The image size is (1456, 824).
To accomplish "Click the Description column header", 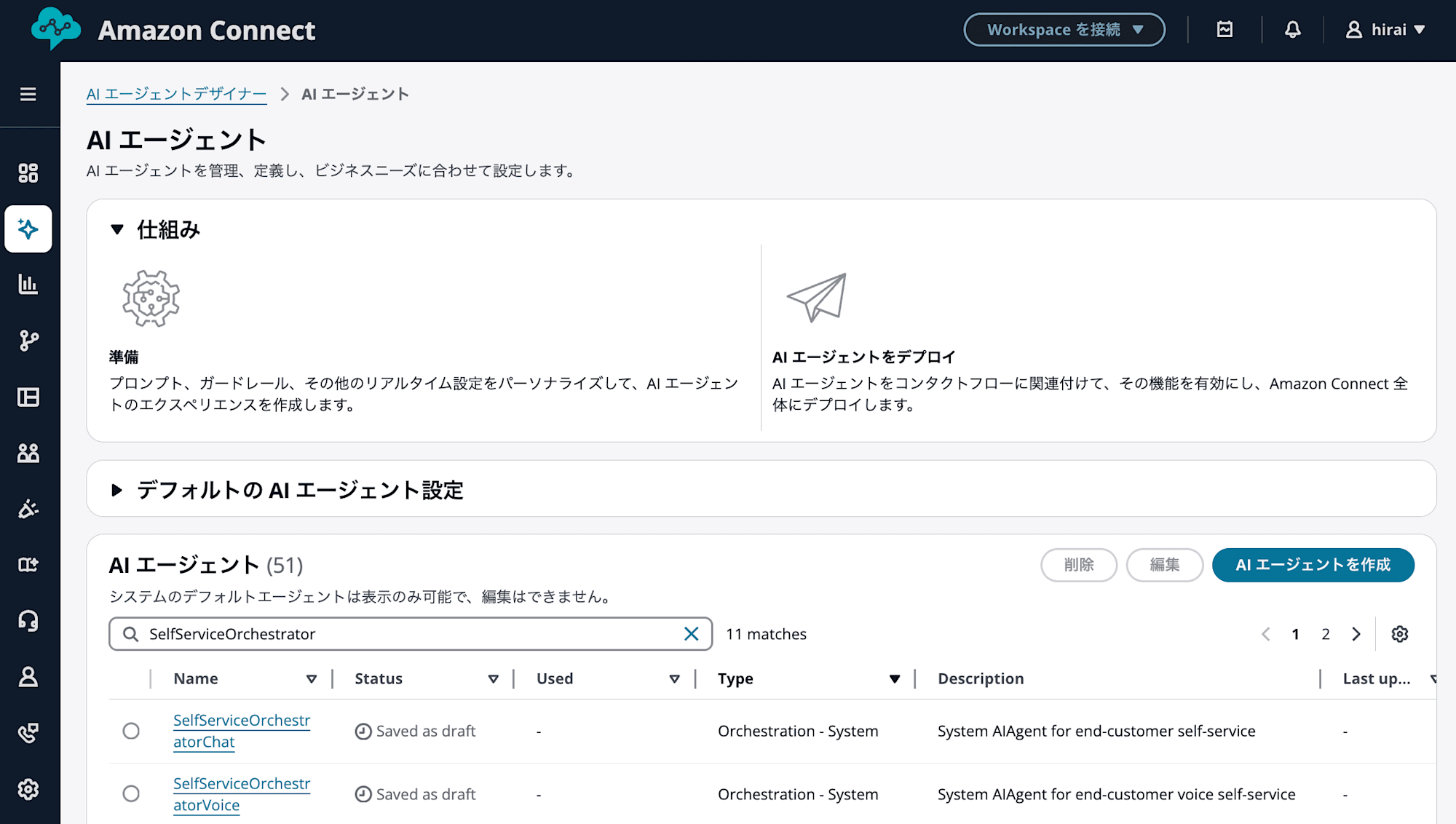I will pyautogui.click(x=981, y=678).
